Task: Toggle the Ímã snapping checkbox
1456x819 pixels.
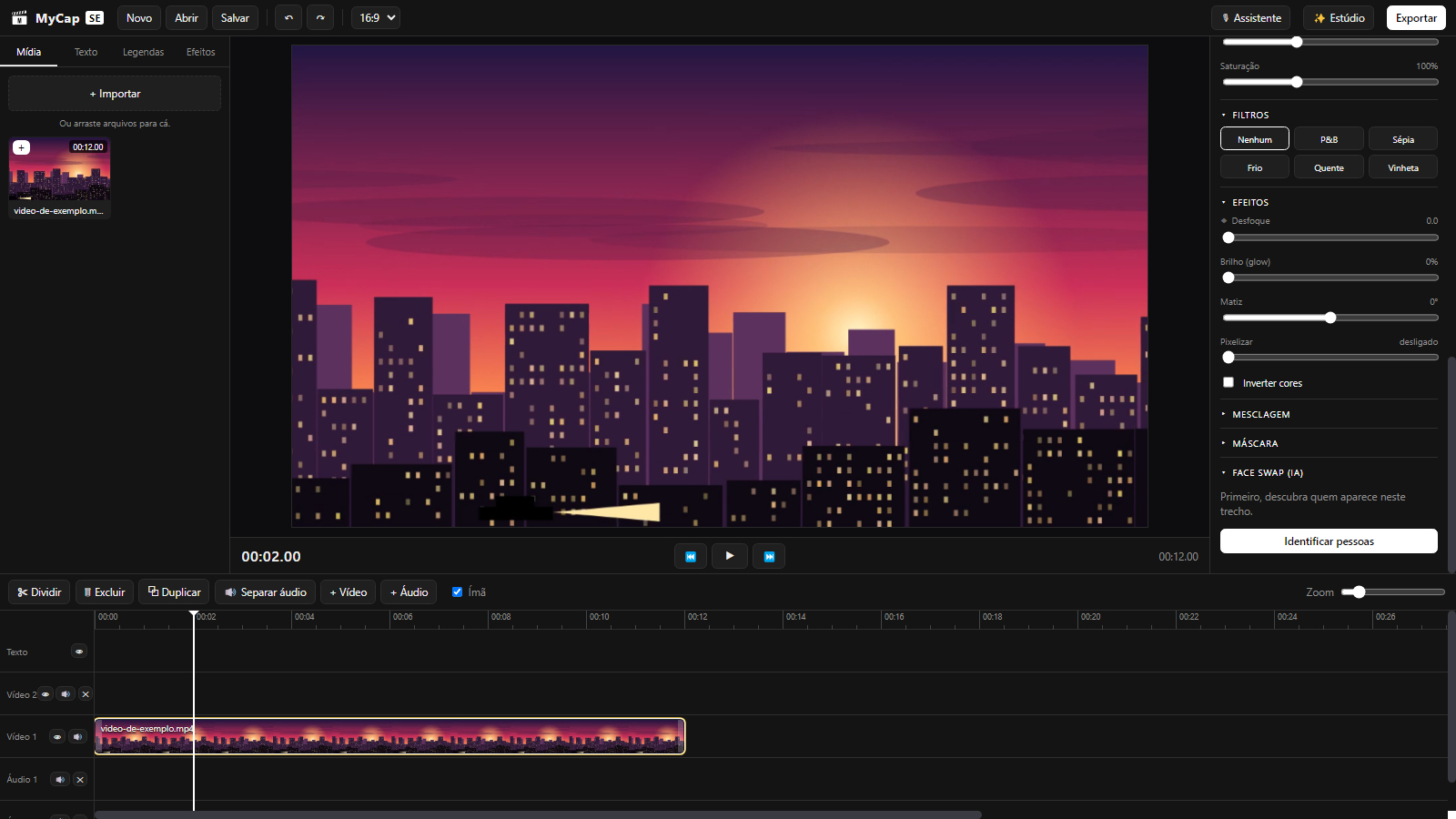Action: (458, 592)
